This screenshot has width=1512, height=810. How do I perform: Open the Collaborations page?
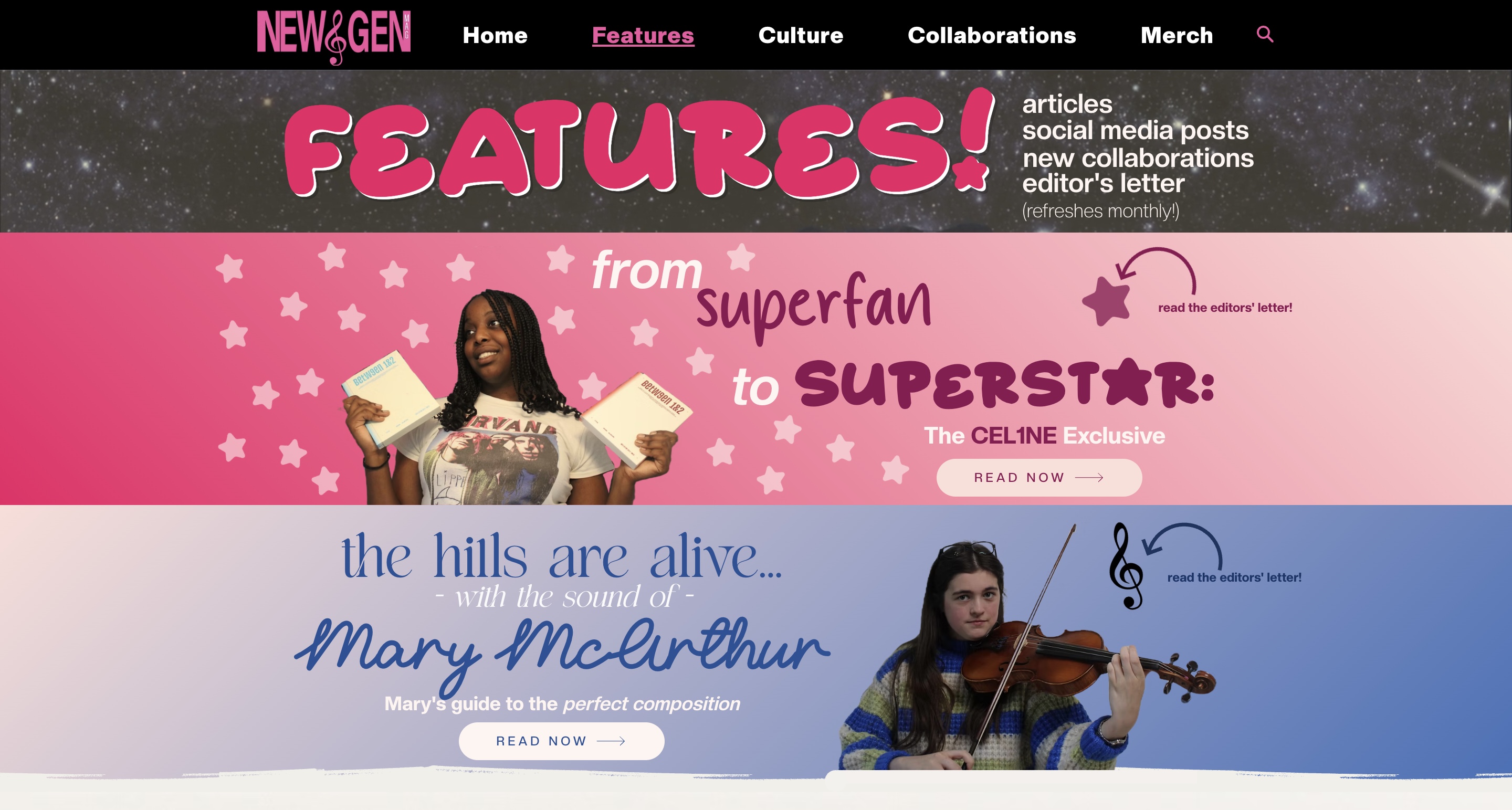(x=992, y=35)
